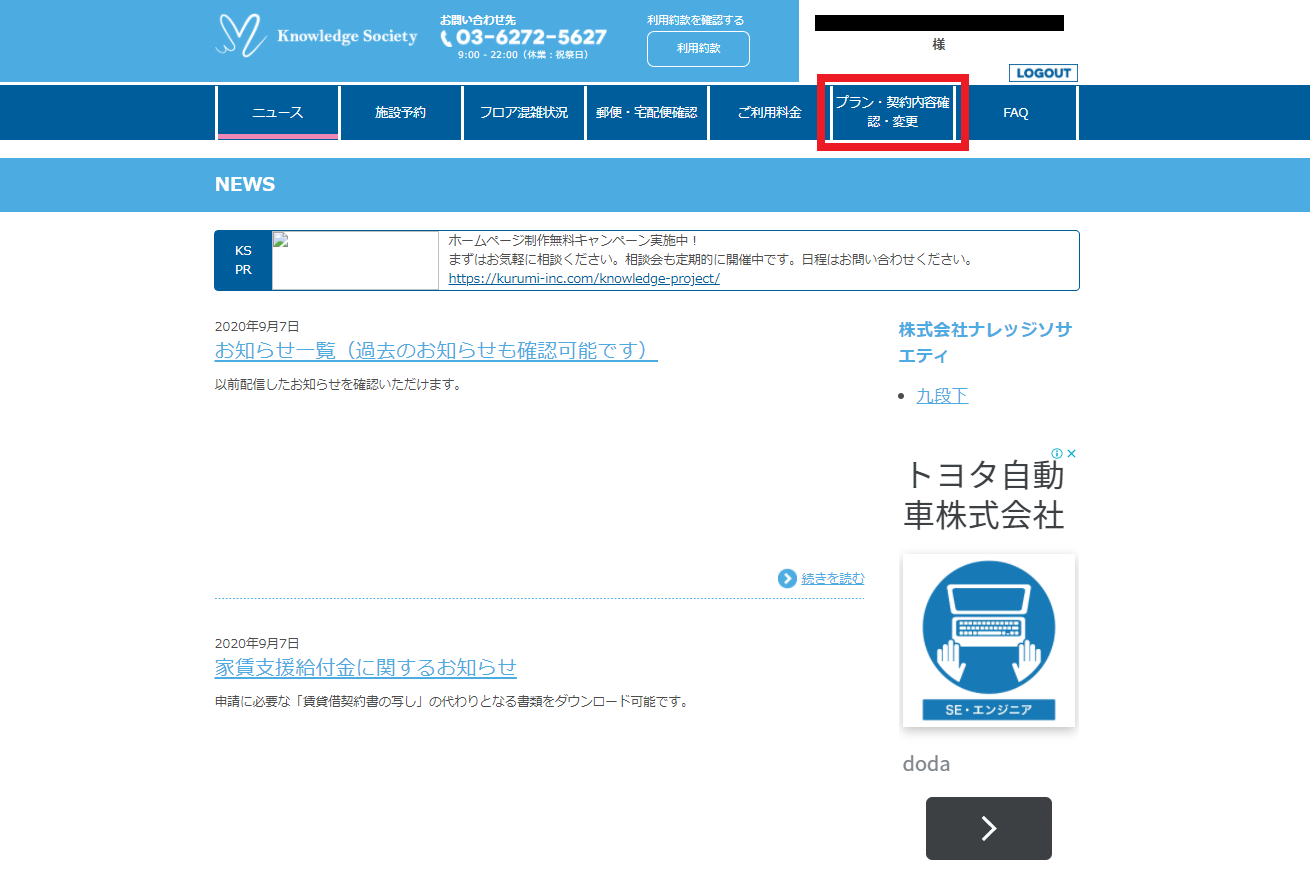Open 家賃支援給付金に関するお知らせ article
The width and height of the screenshot is (1310, 874).
(x=365, y=667)
